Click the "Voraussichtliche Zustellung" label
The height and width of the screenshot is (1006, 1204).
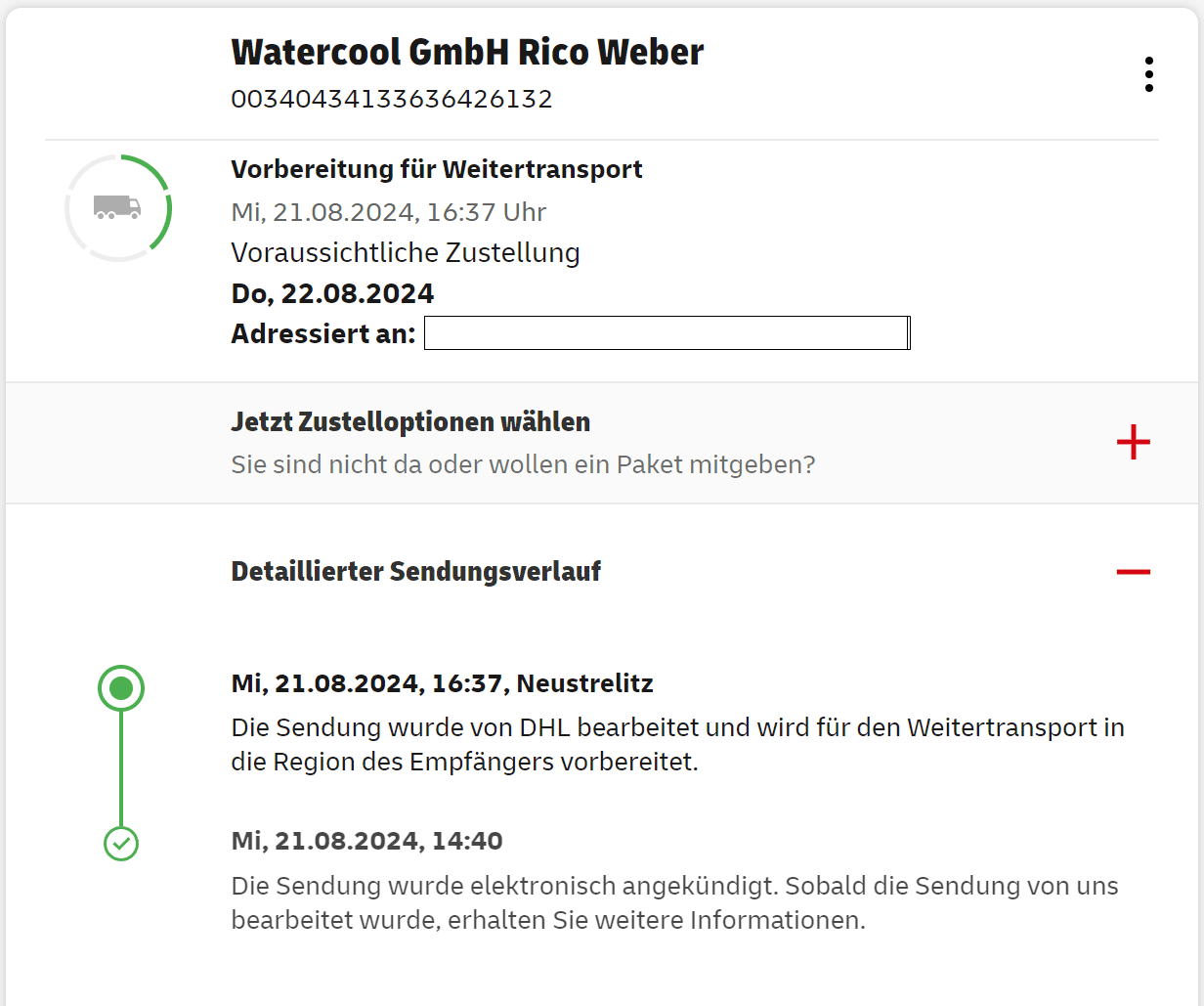[x=406, y=253]
